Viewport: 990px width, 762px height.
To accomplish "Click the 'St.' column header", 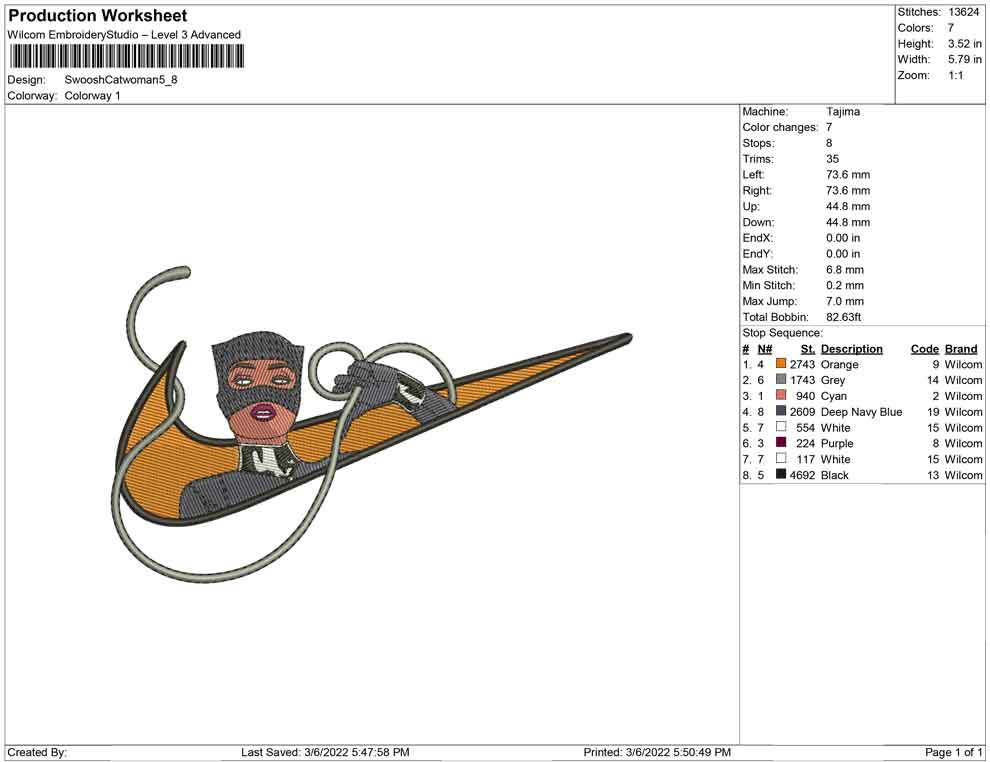I will click(x=808, y=349).
